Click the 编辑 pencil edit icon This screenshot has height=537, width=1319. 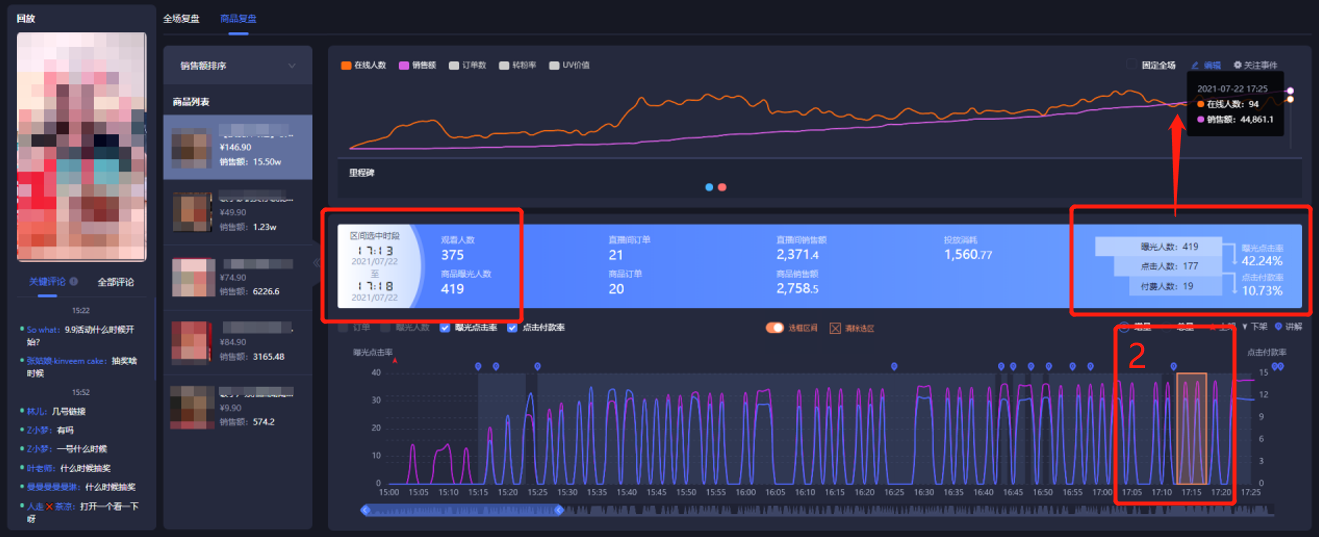coord(1195,65)
